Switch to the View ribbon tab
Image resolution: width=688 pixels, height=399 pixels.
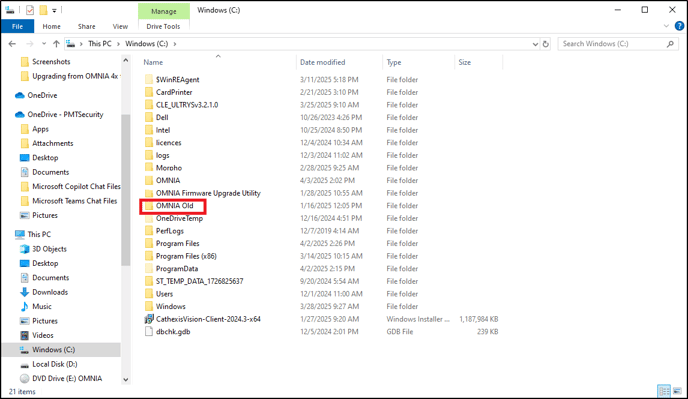120,26
